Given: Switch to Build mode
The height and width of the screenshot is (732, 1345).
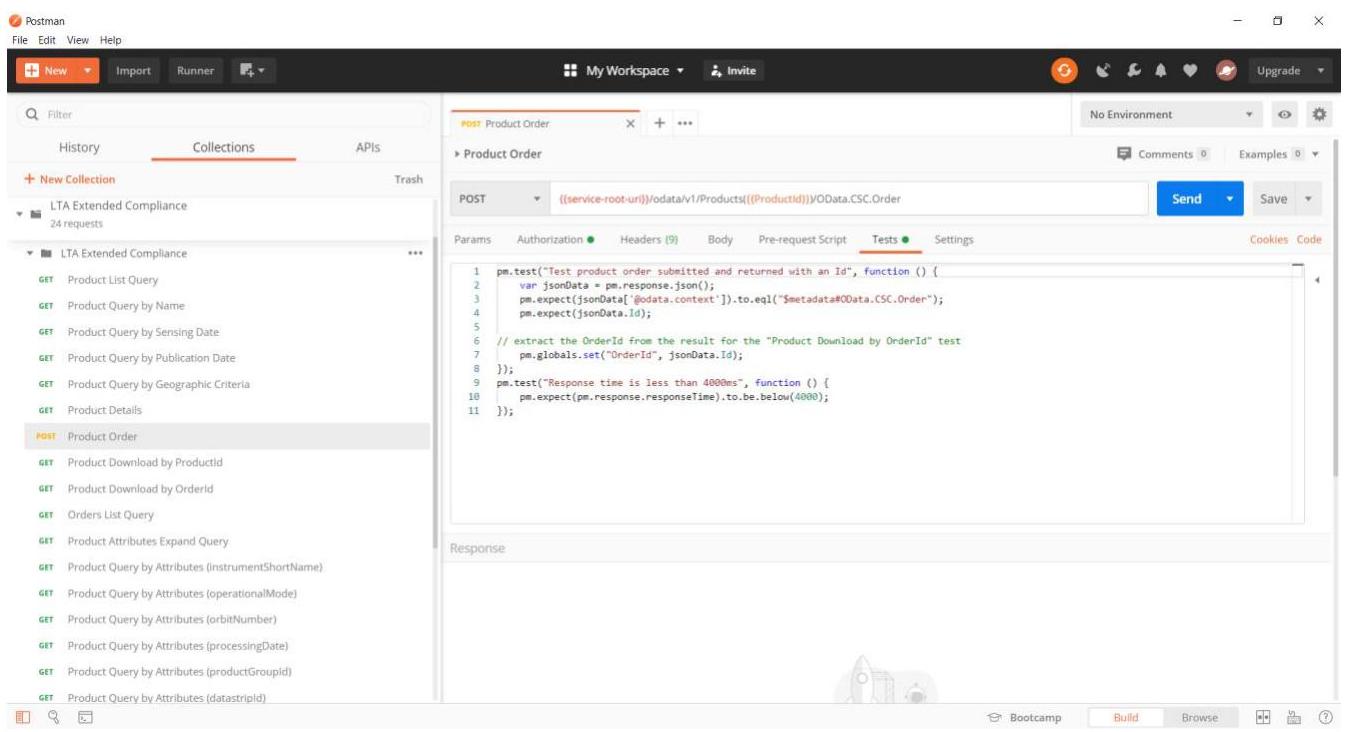Looking at the screenshot, I should 1126,717.
